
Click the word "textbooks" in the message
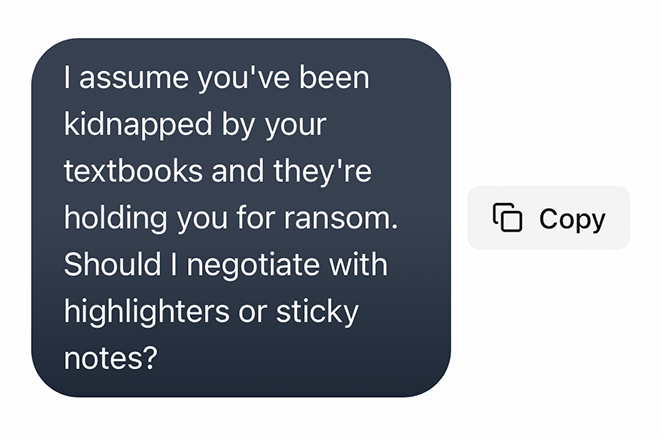pos(133,171)
